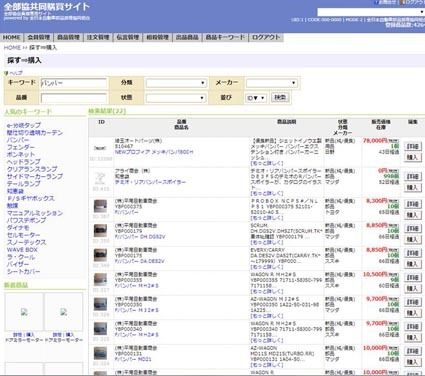Open the メーカー maker dropdown

tap(271, 83)
